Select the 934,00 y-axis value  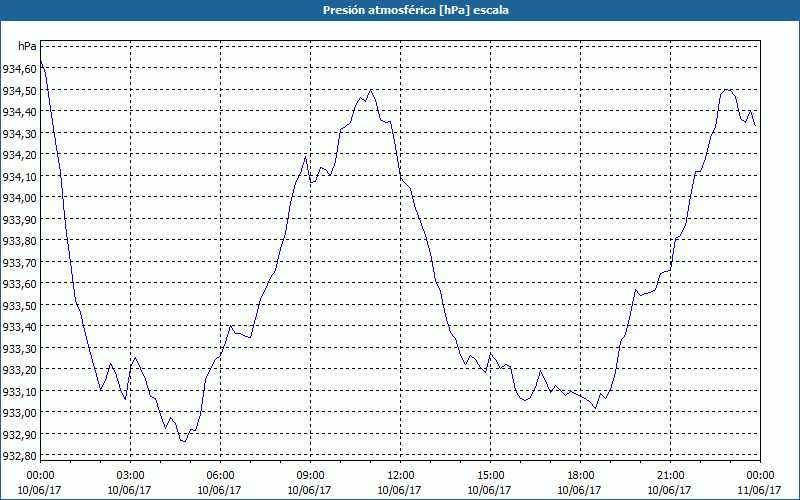(x=19, y=197)
